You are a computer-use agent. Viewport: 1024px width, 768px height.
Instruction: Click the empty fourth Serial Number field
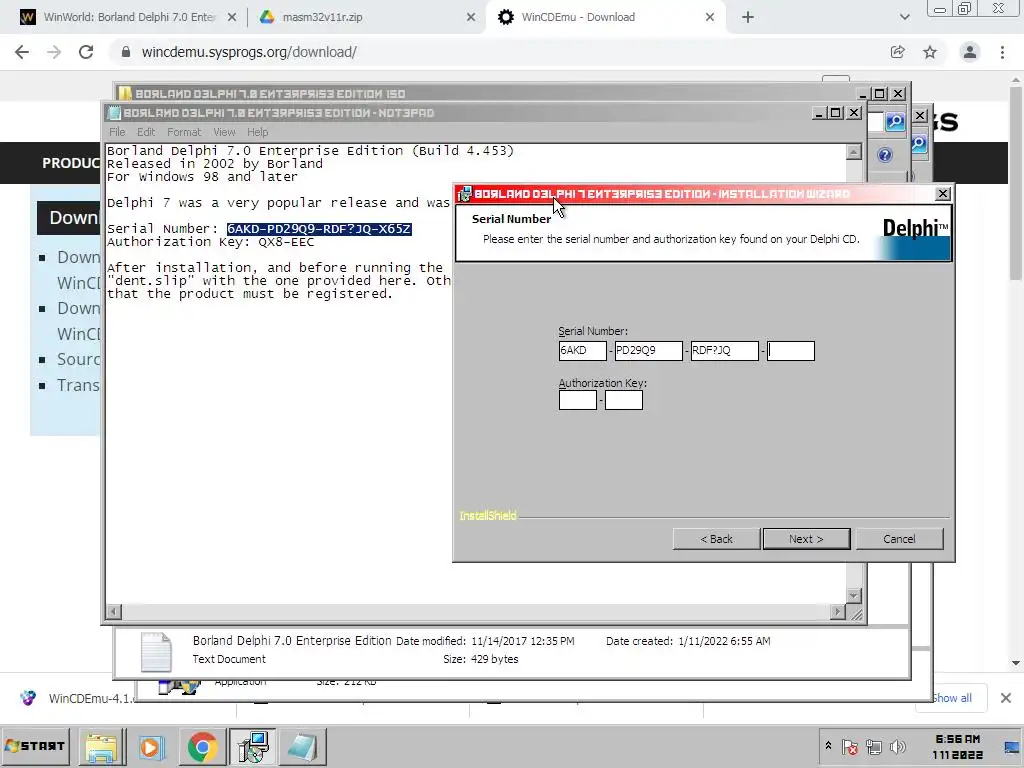[791, 351]
